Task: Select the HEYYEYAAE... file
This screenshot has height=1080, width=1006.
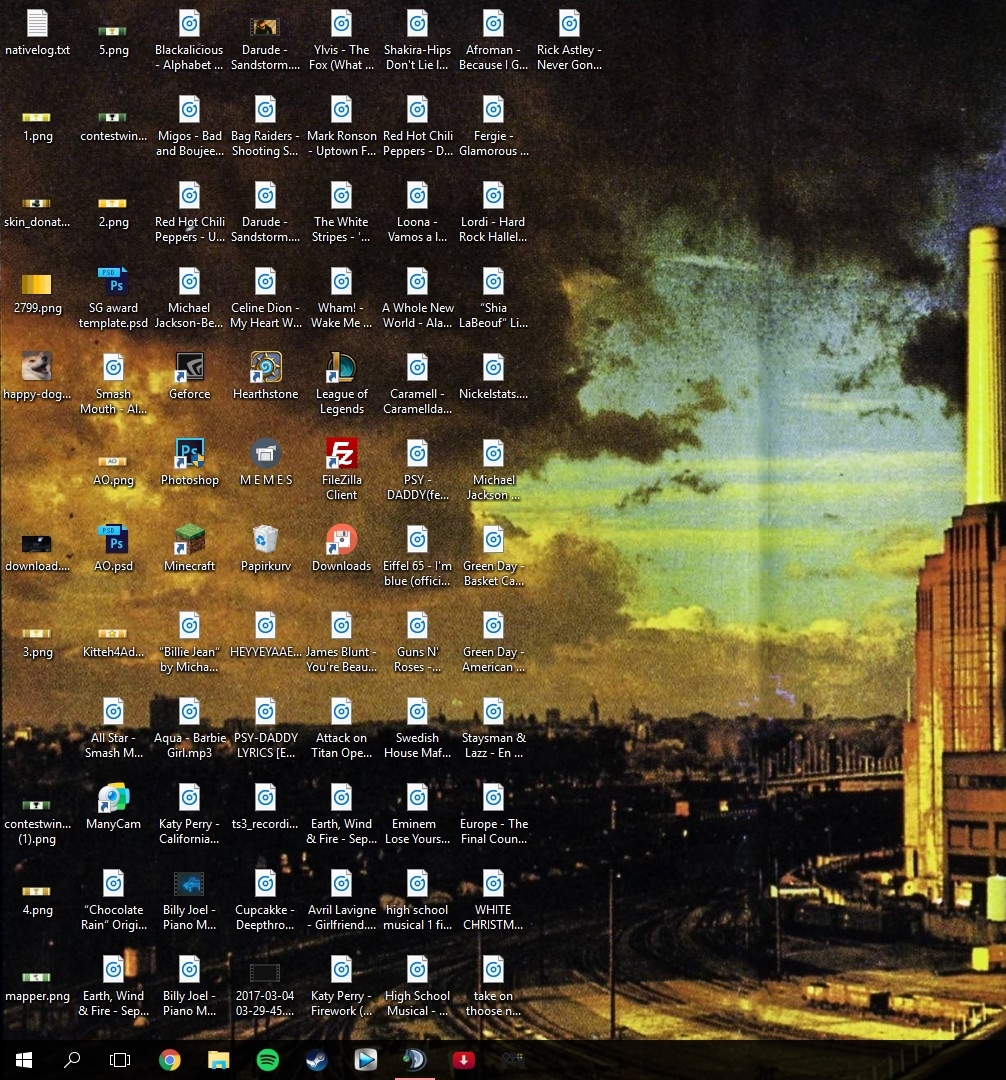Action: [x=266, y=634]
